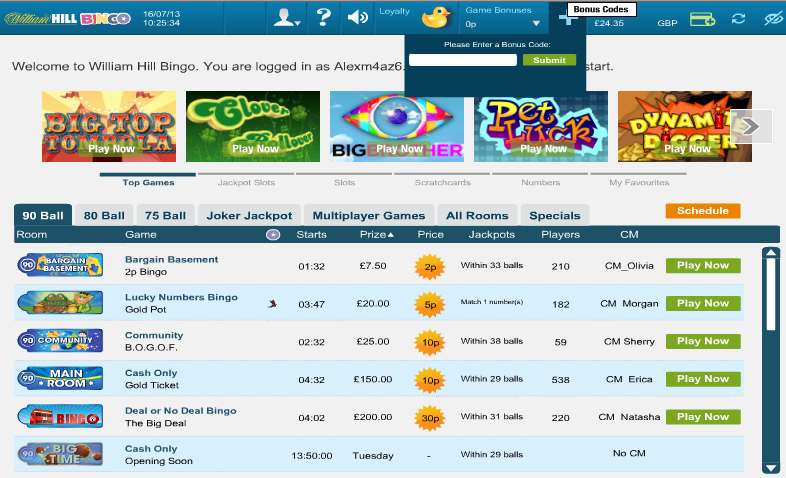This screenshot has width=786, height=478.
Task: Switch to the Specials tab
Action: point(555,215)
